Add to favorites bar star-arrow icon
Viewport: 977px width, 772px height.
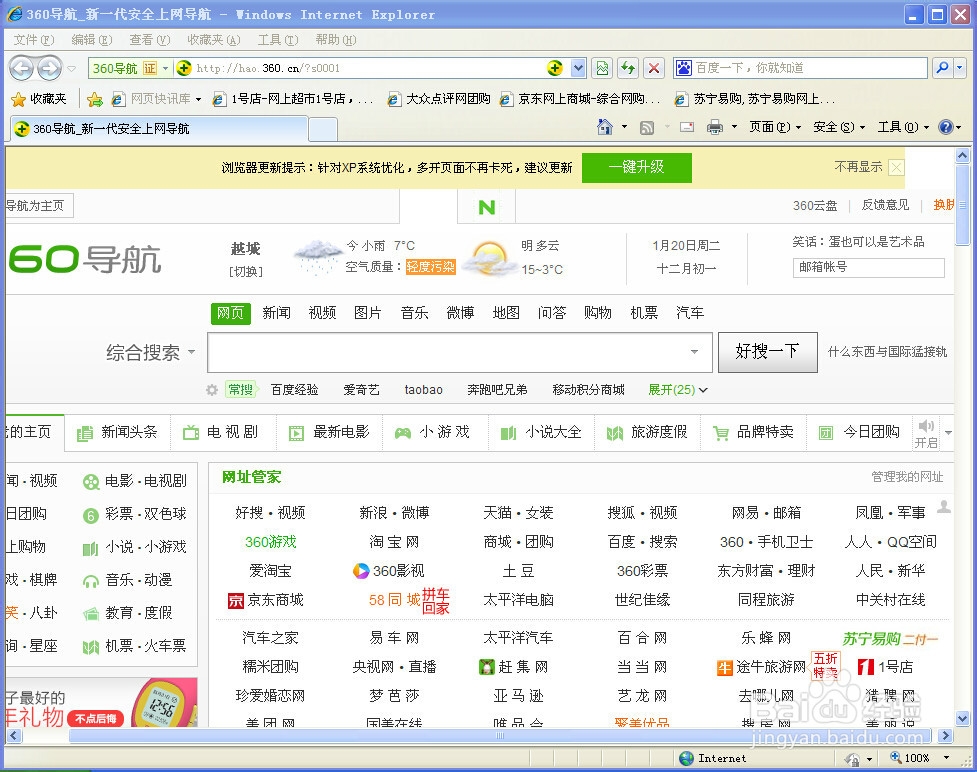coord(95,99)
